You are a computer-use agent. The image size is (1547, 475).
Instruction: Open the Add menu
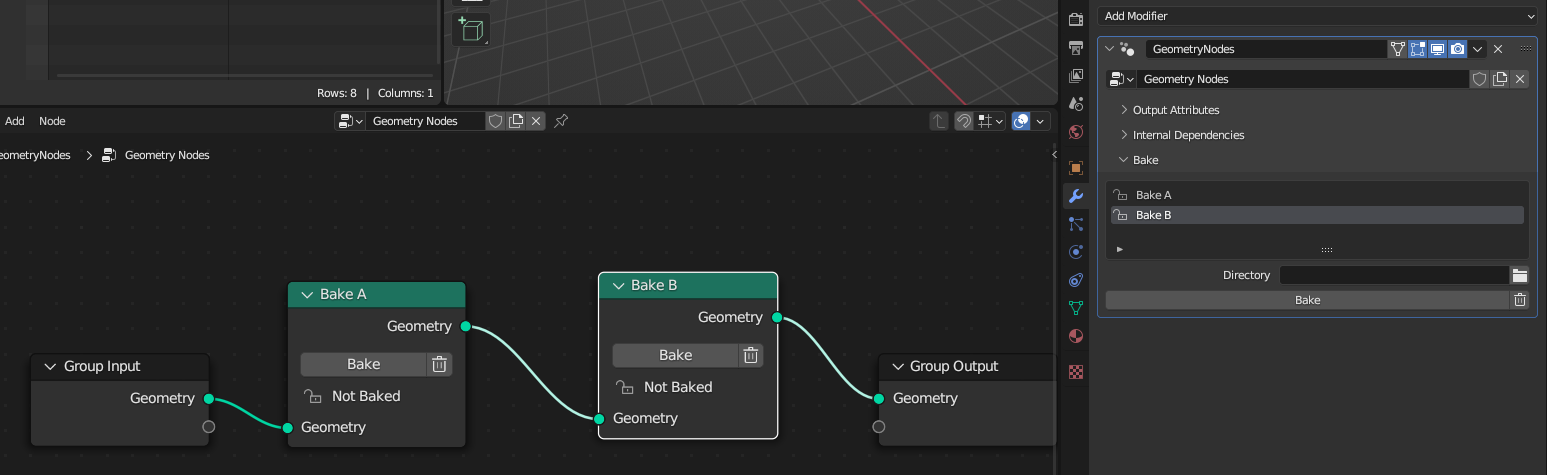pyautogui.click(x=15, y=121)
